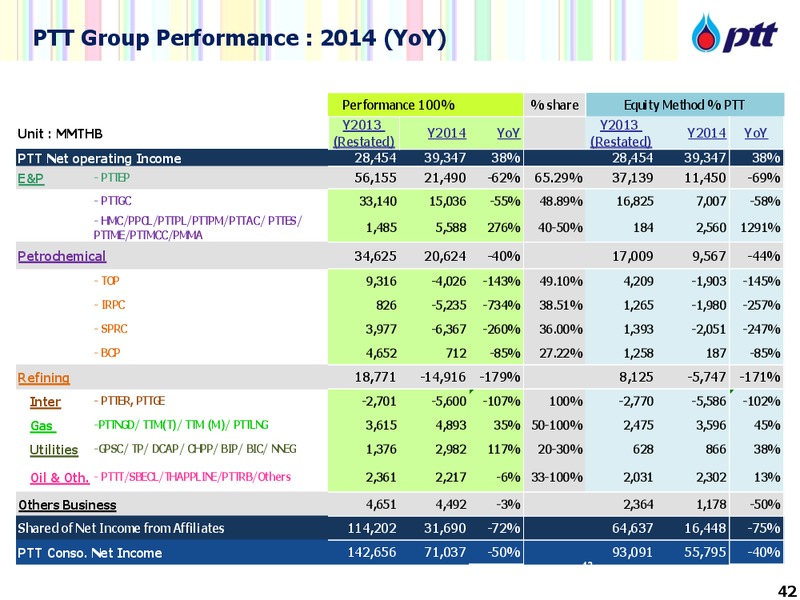This screenshot has width=800, height=600.
Task: Click the slide title PTT Group Performance
Action: [240, 38]
